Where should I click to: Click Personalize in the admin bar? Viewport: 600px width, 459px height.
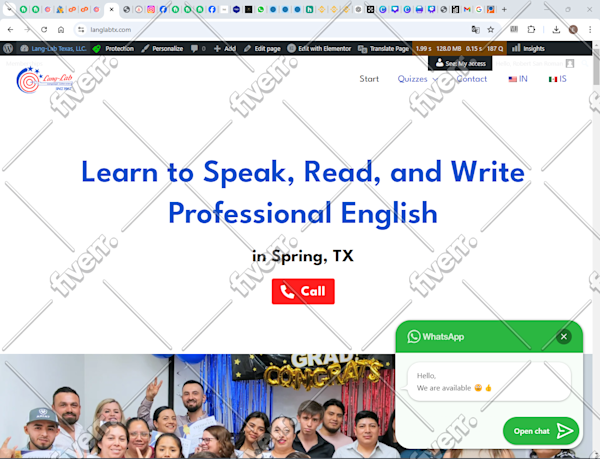162,48
